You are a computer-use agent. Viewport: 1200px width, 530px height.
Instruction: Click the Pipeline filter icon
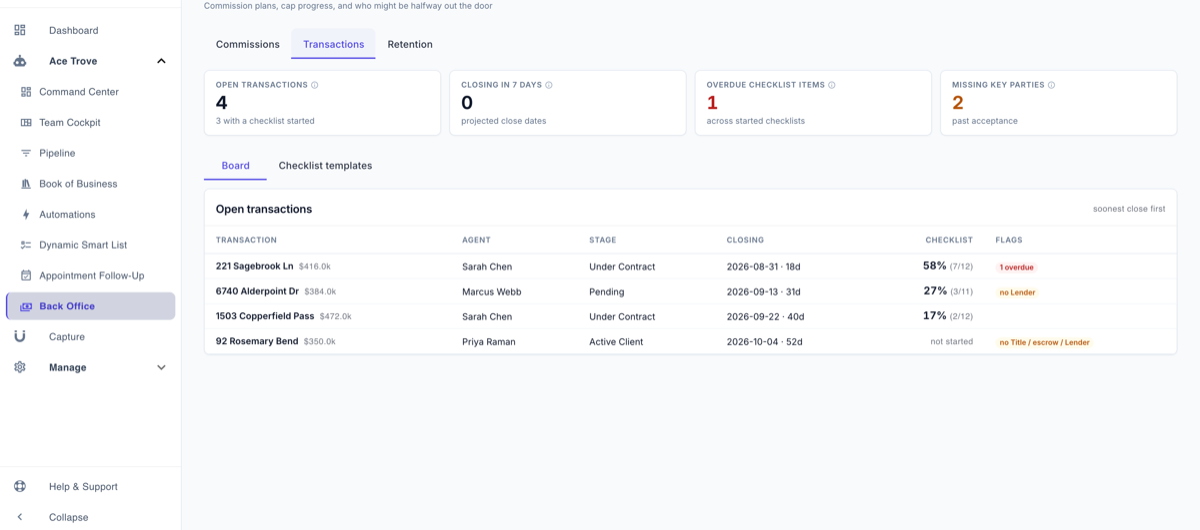[26, 153]
